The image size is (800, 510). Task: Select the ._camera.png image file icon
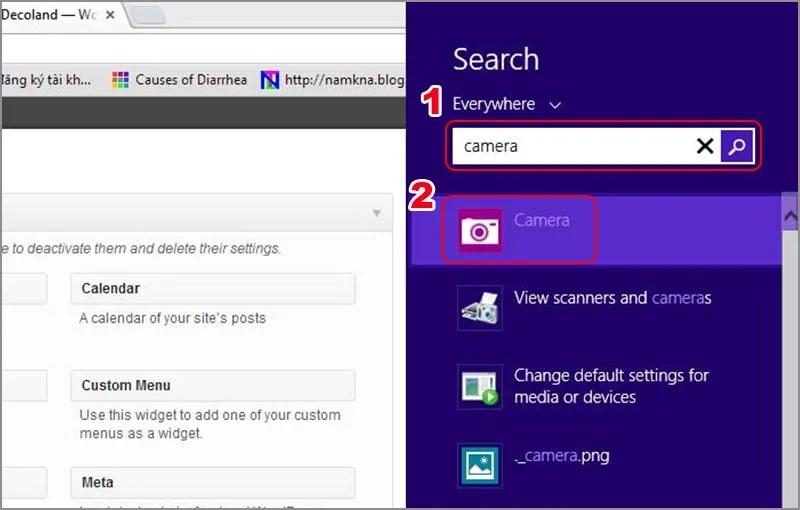coord(479,464)
